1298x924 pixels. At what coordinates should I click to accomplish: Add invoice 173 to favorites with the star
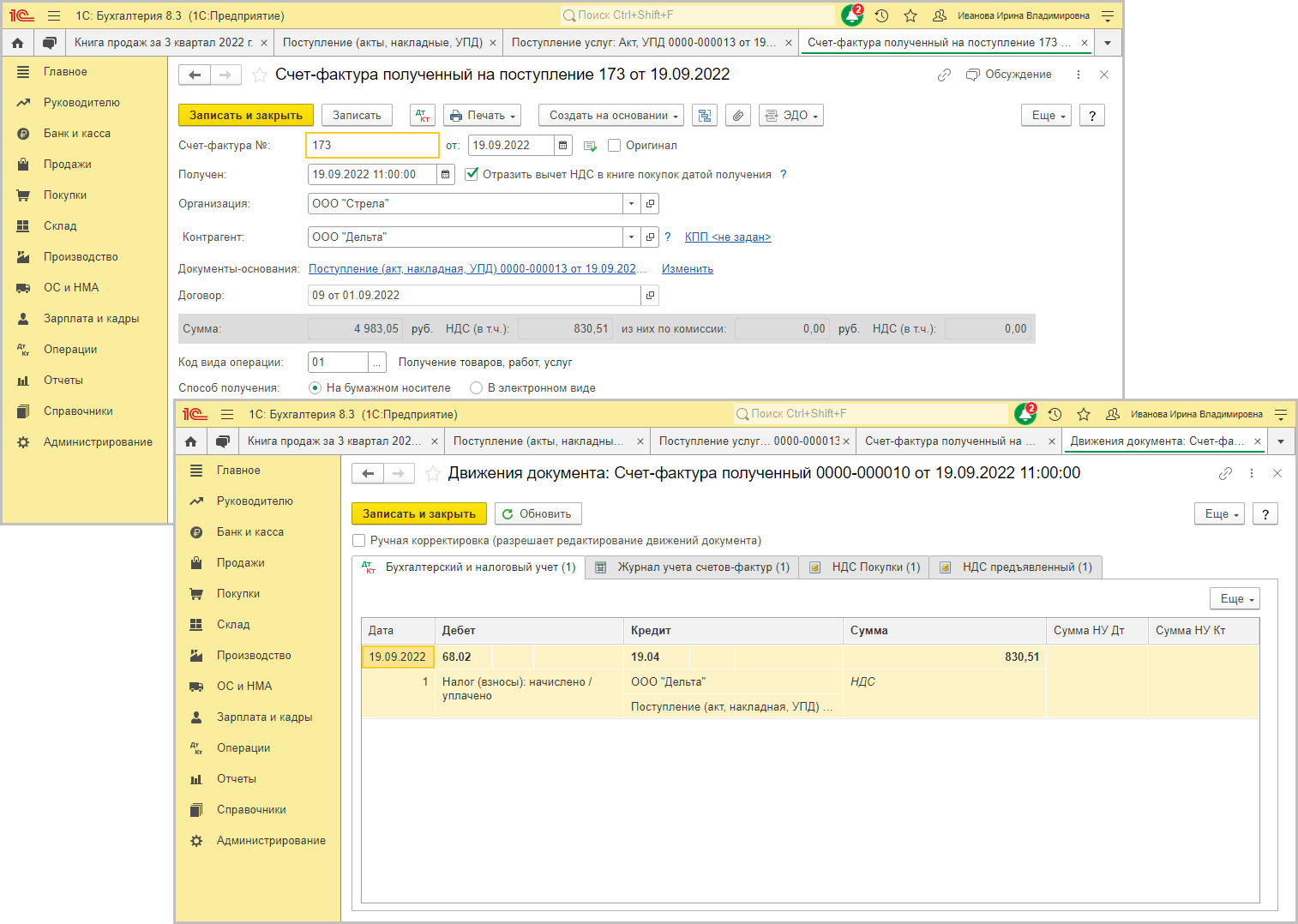pyautogui.click(x=260, y=75)
